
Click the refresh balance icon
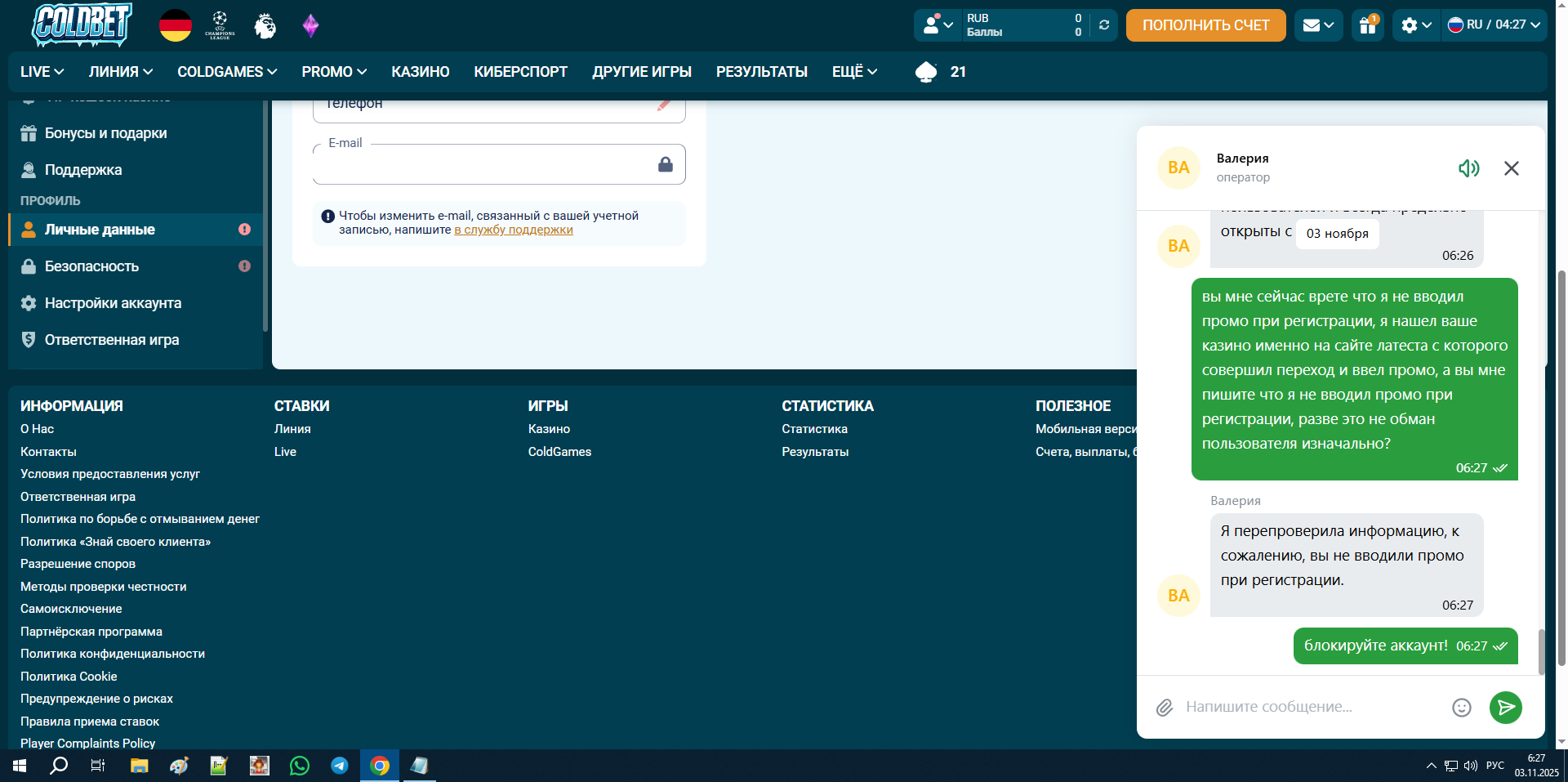(x=1104, y=25)
